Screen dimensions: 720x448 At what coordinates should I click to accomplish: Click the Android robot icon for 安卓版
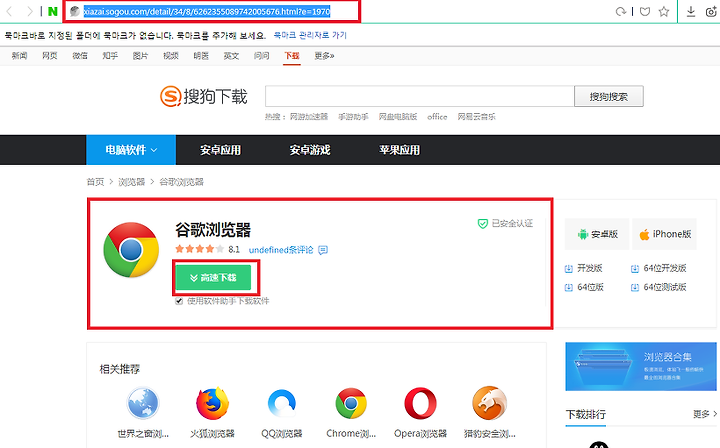coord(583,234)
